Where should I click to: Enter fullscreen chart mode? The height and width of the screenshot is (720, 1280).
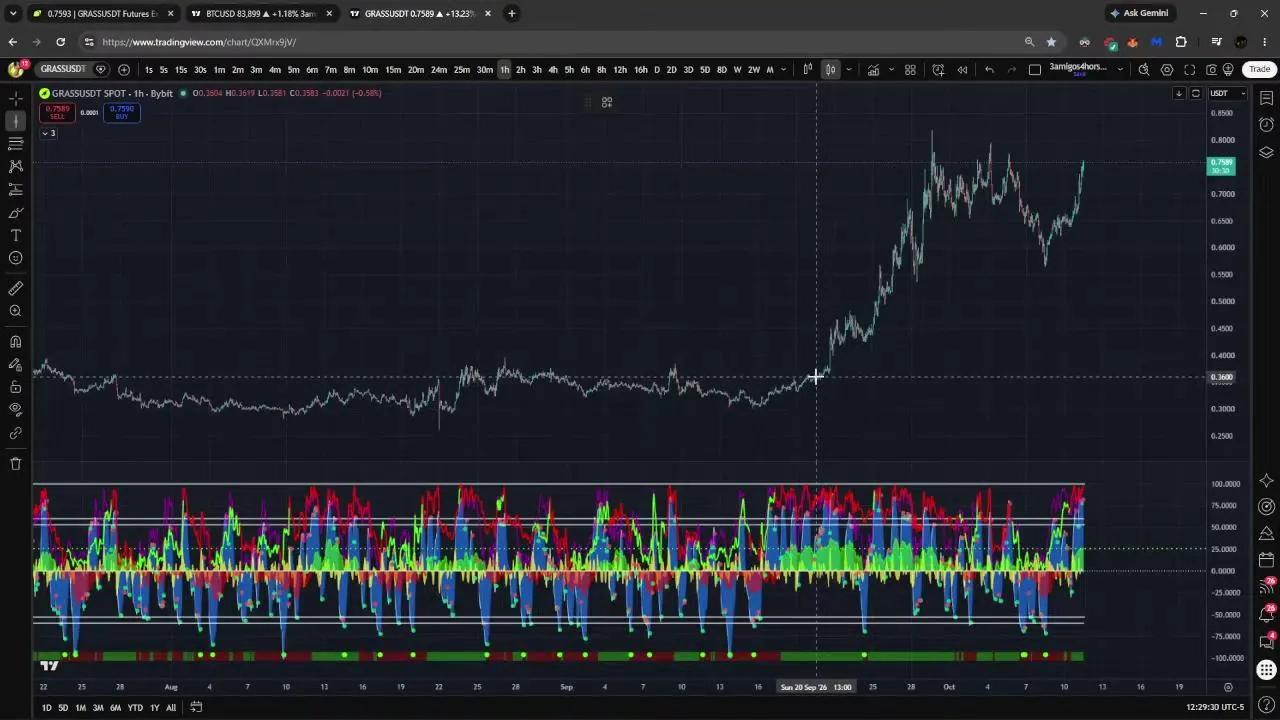click(1189, 69)
